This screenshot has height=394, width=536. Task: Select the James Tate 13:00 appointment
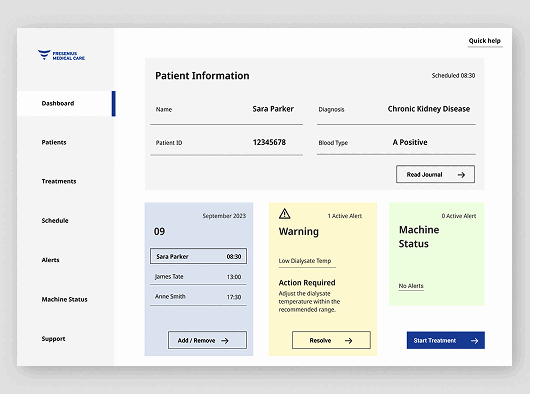pyautogui.click(x=198, y=276)
